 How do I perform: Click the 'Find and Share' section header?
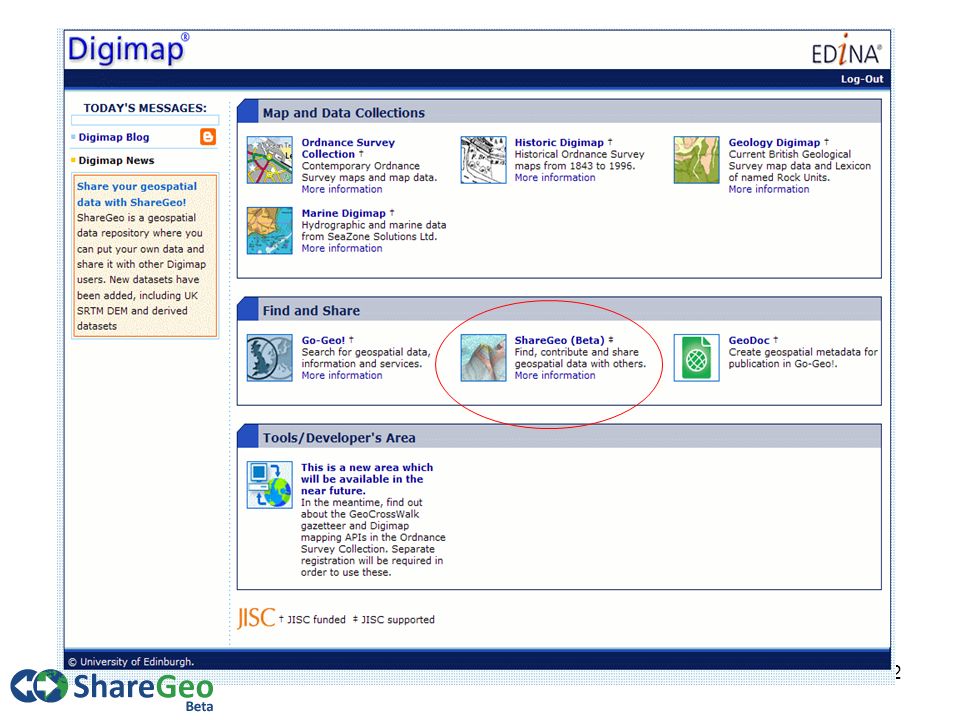[311, 310]
